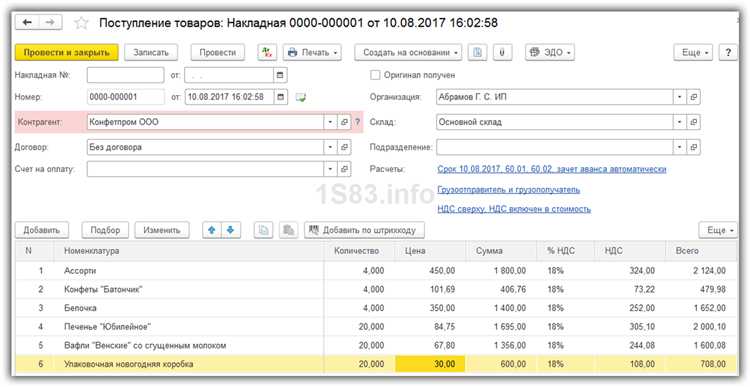Select the Белочка row
Image resolution: width=750 pixels, height=387 pixels.
(376, 308)
